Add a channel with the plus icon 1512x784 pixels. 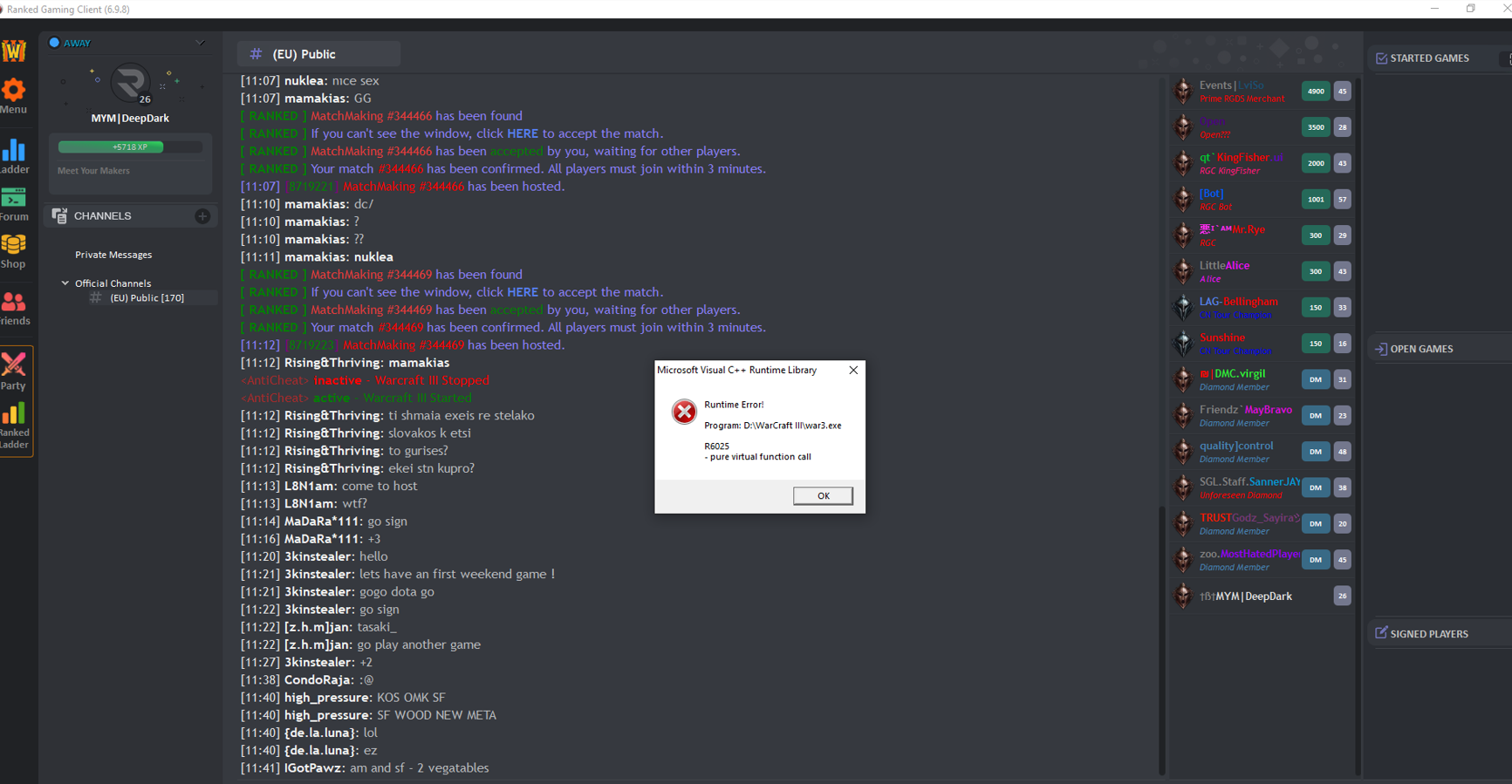point(202,216)
